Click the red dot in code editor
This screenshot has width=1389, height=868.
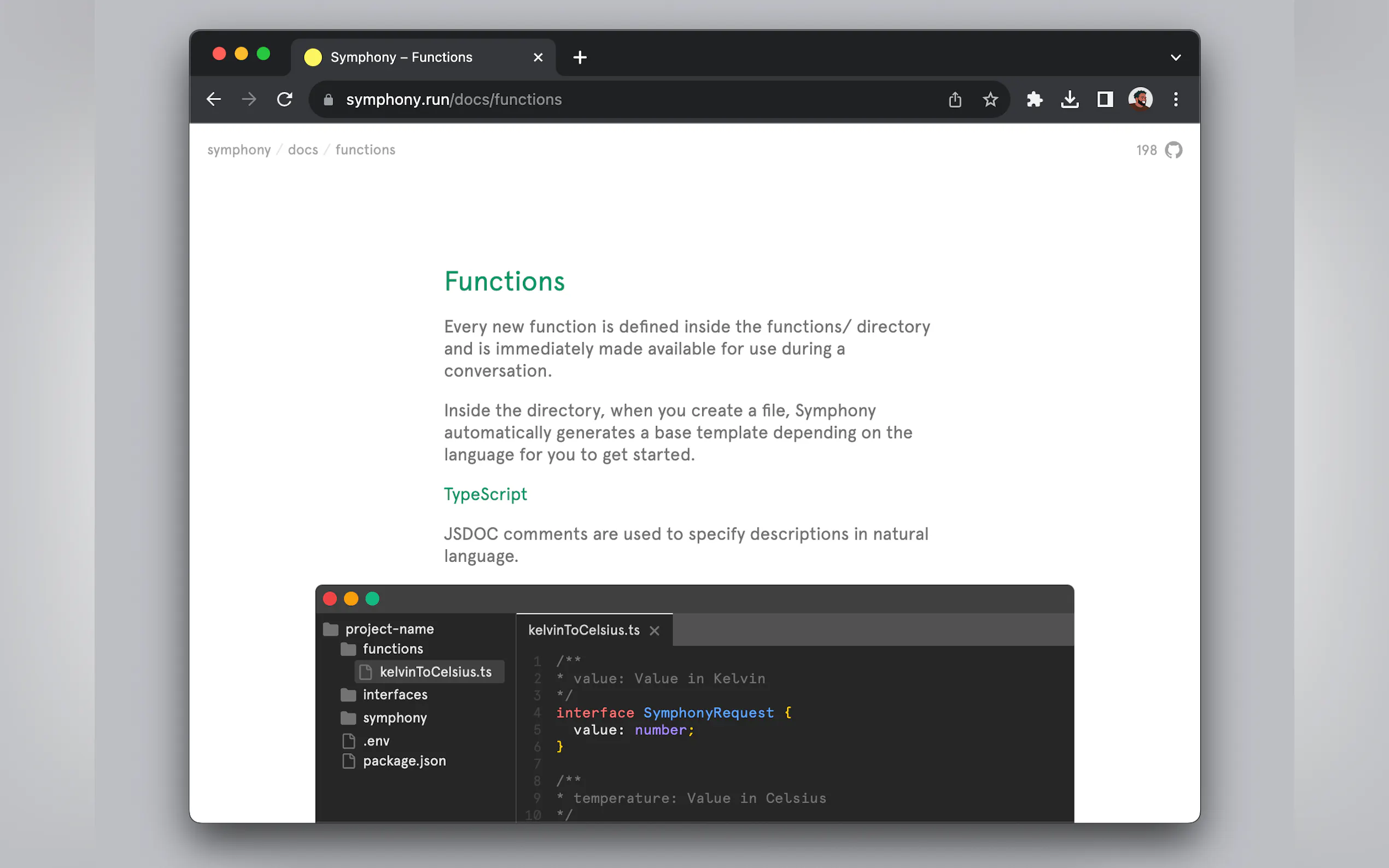330,599
